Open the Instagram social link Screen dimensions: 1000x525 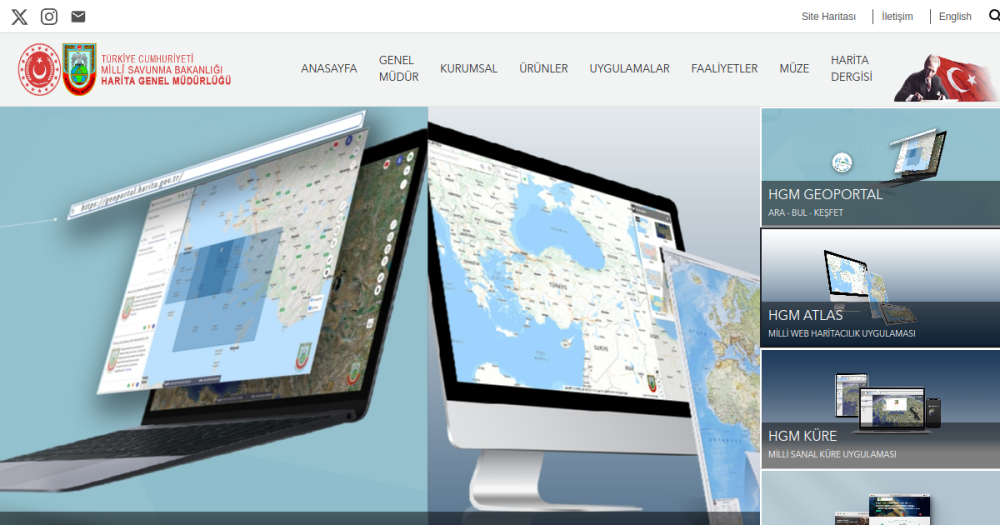pos(49,17)
